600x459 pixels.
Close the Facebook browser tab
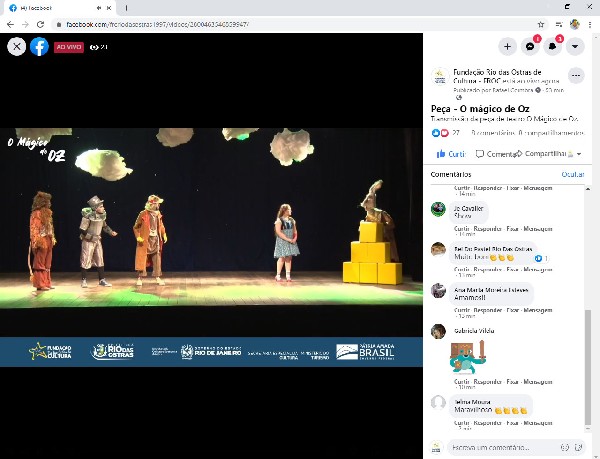[x=109, y=8]
